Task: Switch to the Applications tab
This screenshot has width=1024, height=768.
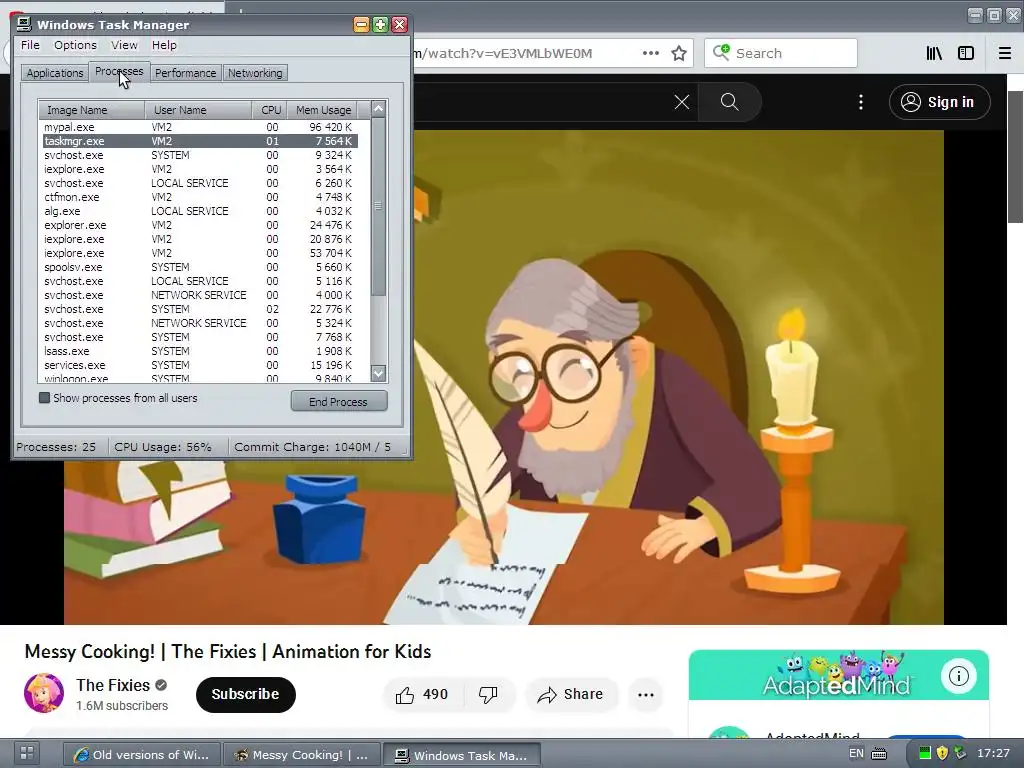Action: click(55, 73)
